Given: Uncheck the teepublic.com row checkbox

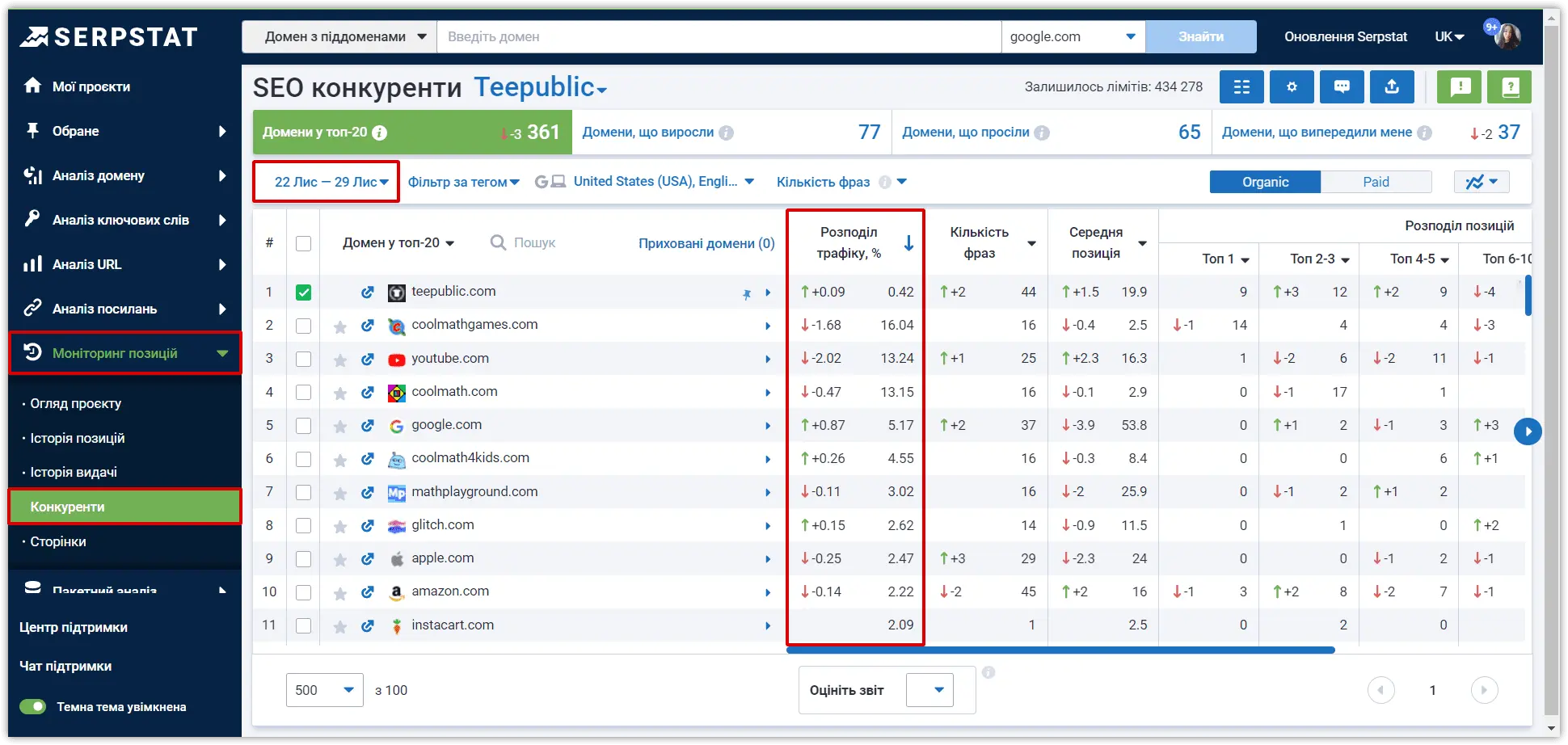Looking at the screenshot, I should pos(303,293).
